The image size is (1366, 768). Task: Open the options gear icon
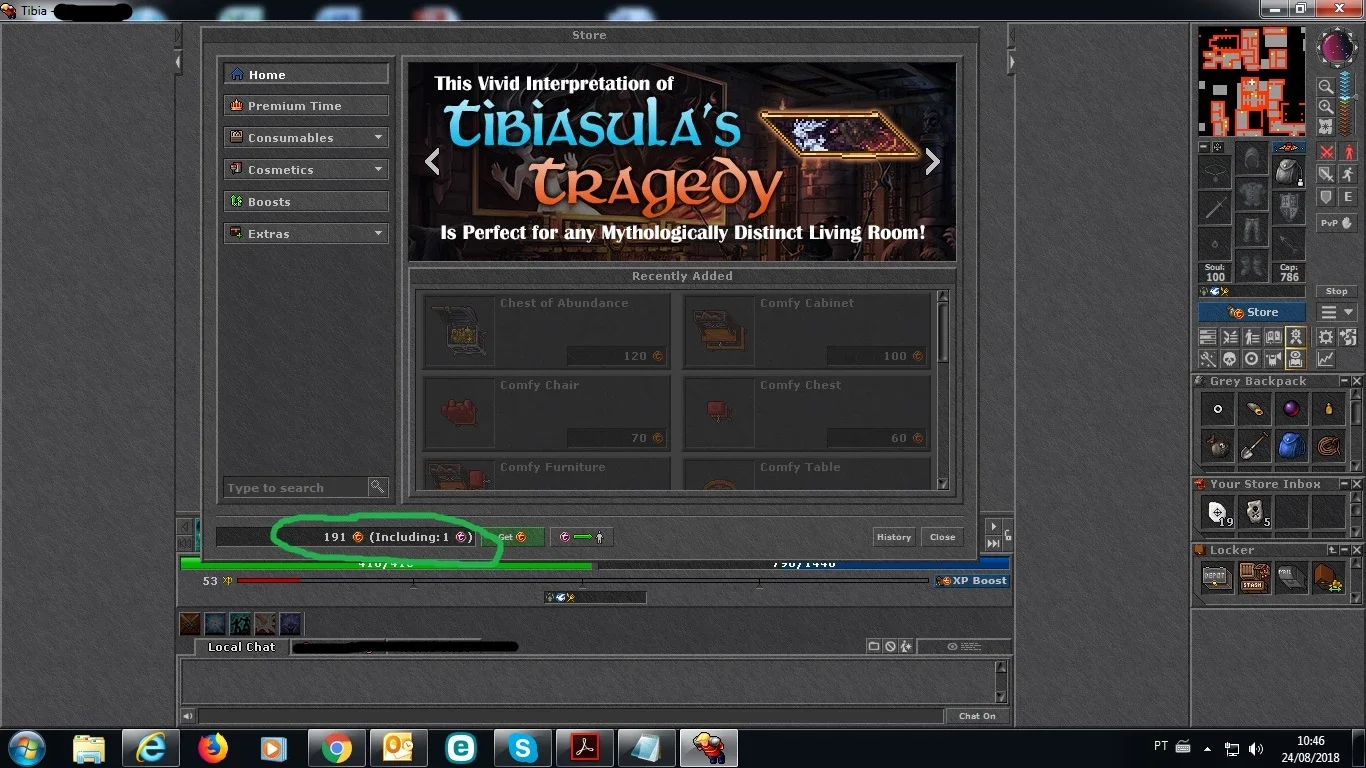coord(1326,337)
